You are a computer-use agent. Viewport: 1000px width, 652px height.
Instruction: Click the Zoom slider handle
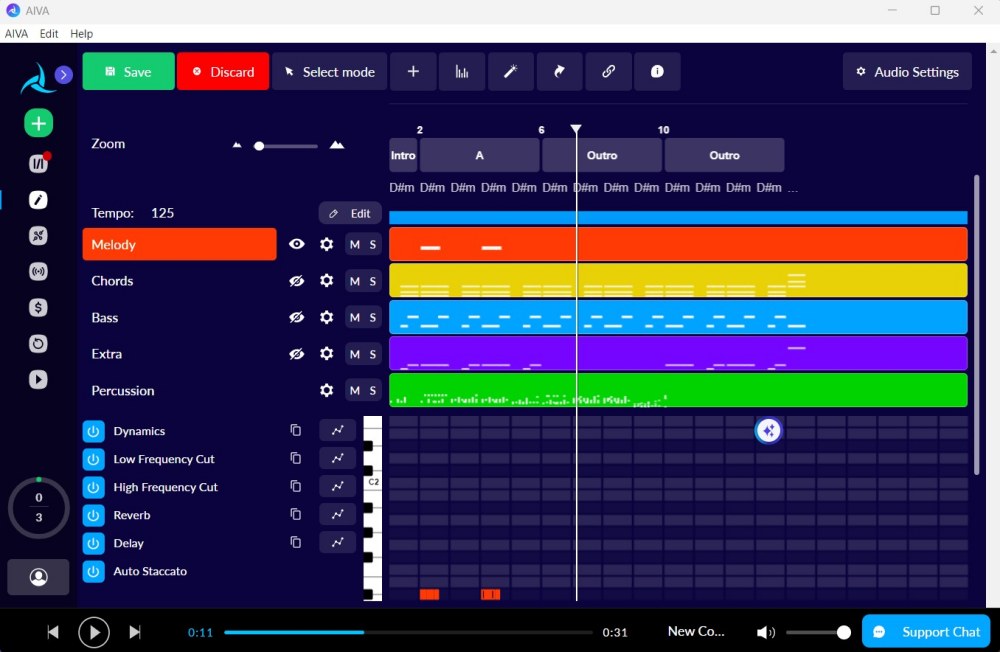[259, 146]
